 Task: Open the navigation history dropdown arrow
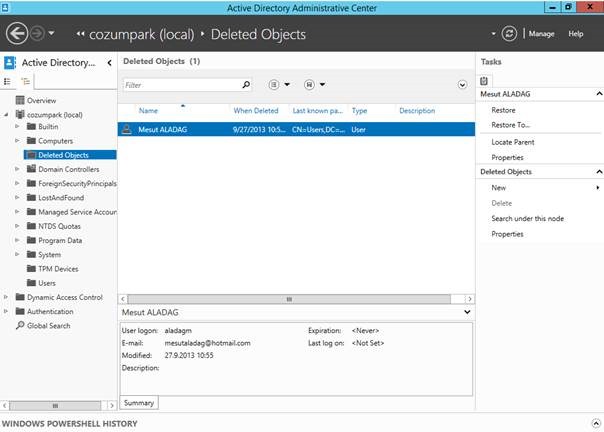51,34
